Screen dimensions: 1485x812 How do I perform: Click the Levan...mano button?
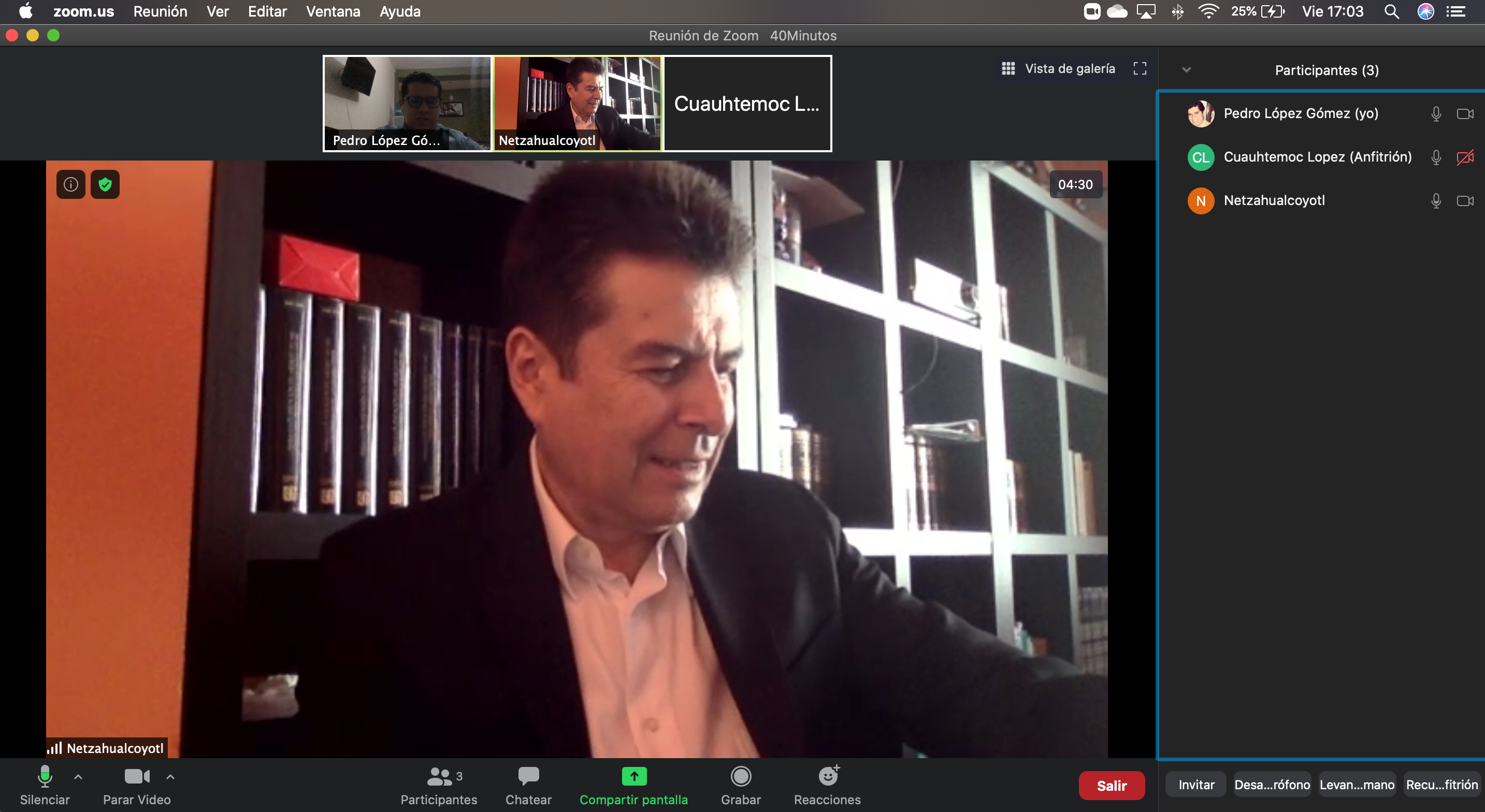tap(1357, 785)
